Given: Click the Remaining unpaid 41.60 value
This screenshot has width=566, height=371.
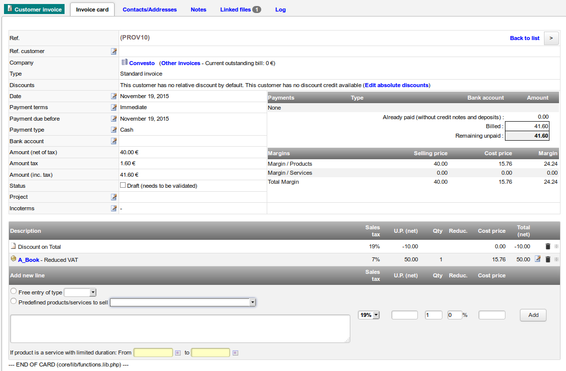Looking at the screenshot, I should coord(541,136).
